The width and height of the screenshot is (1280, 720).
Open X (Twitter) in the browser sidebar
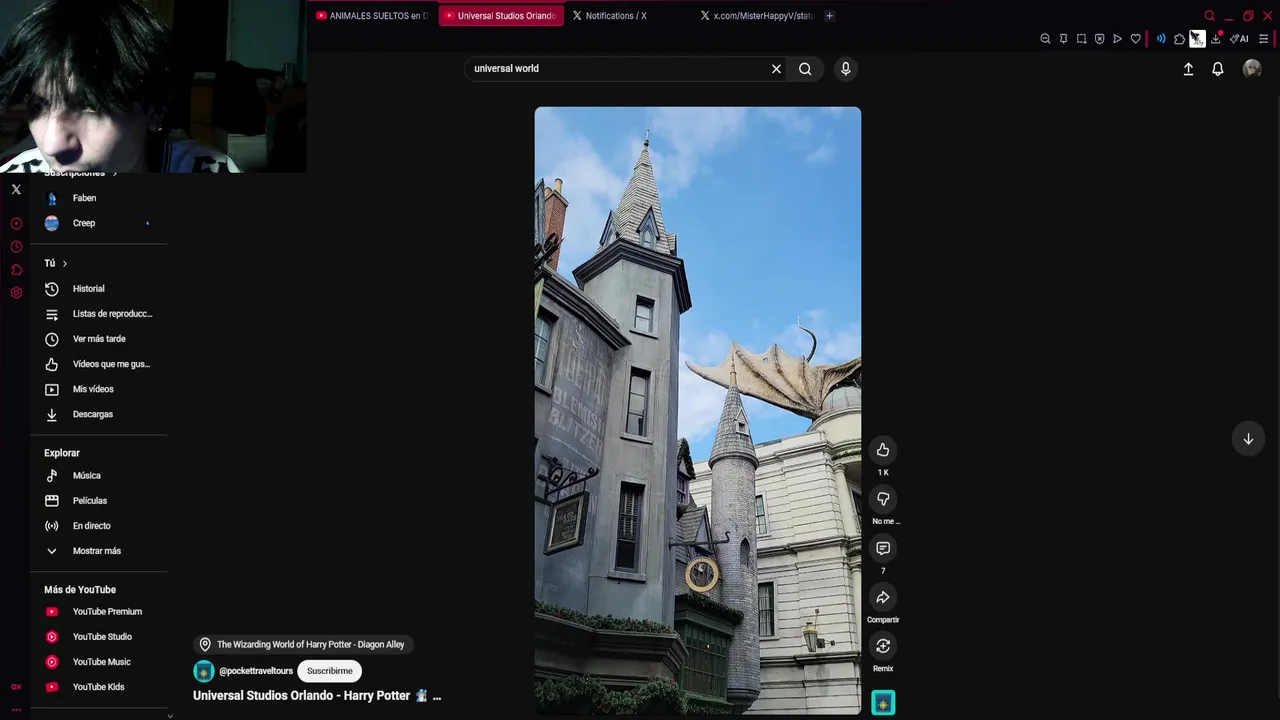pos(16,189)
